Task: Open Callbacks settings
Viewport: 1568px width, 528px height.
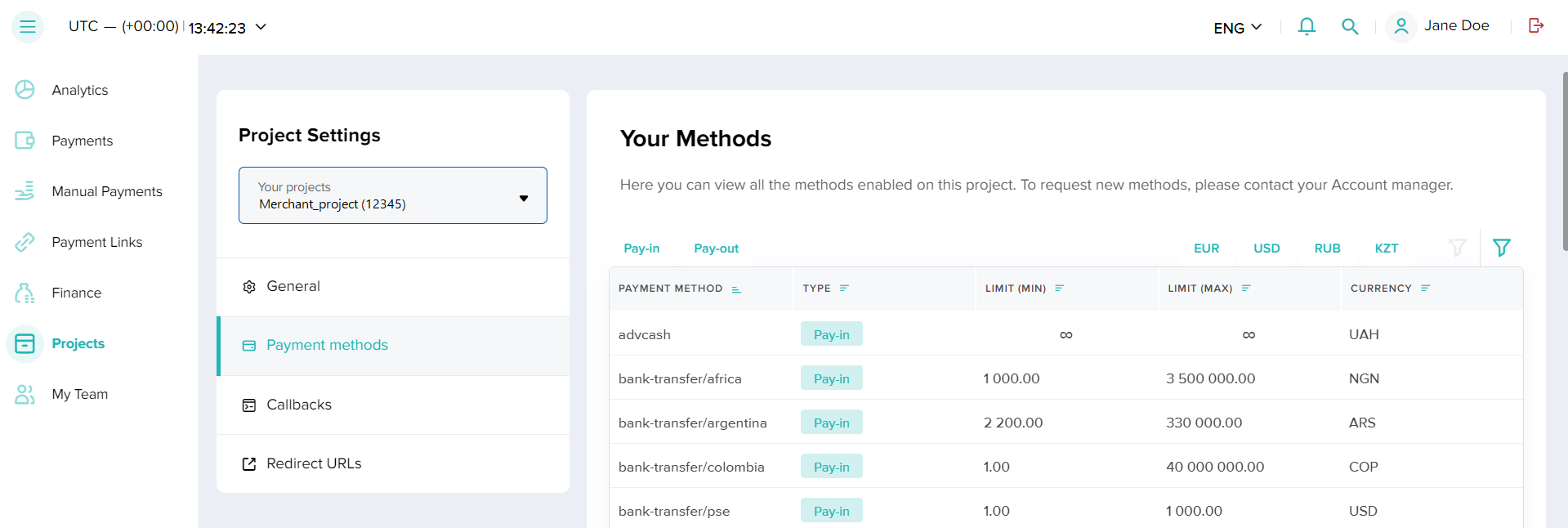Action: pyautogui.click(x=393, y=405)
